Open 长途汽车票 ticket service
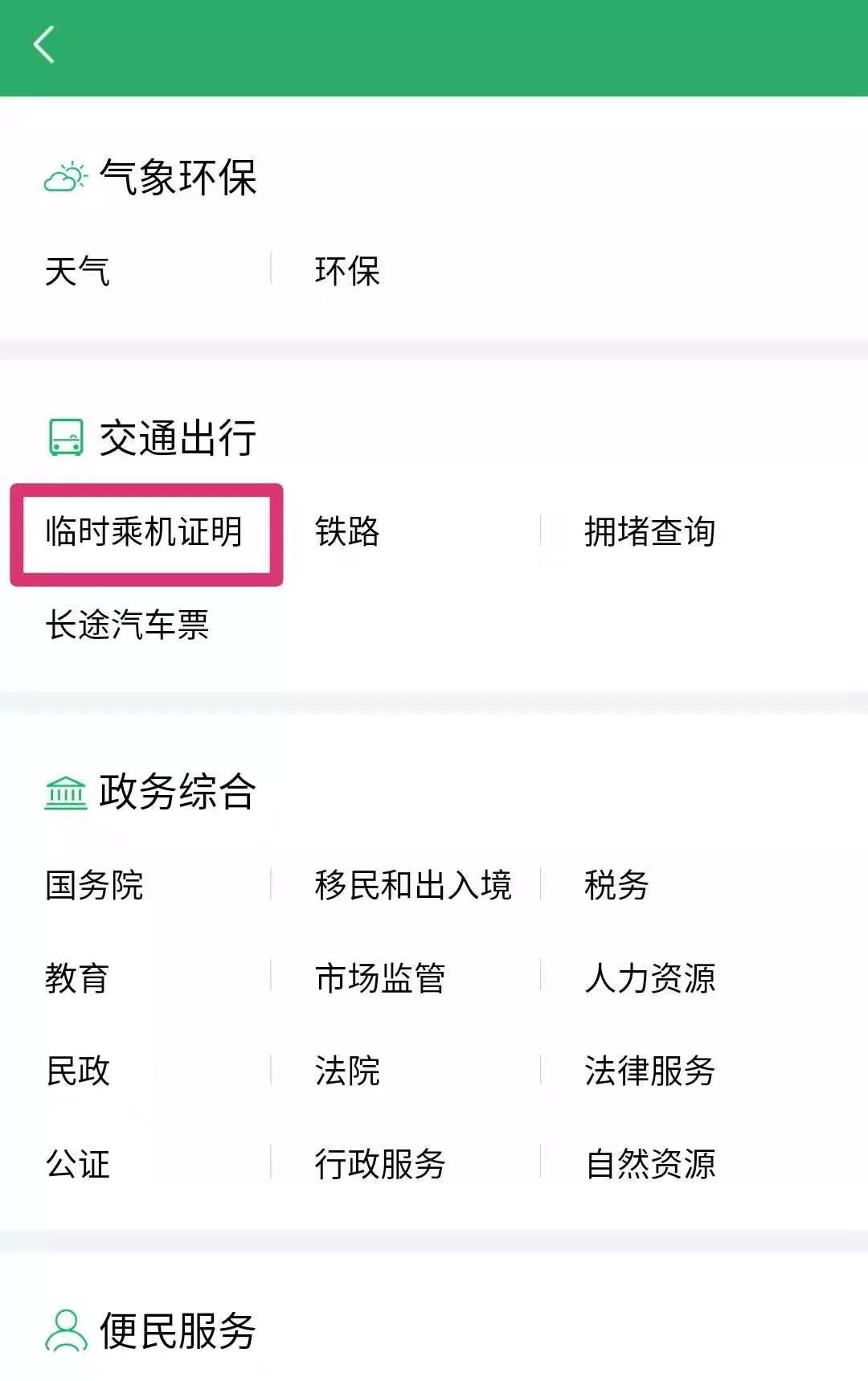 pyautogui.click(x=127, y=625)
